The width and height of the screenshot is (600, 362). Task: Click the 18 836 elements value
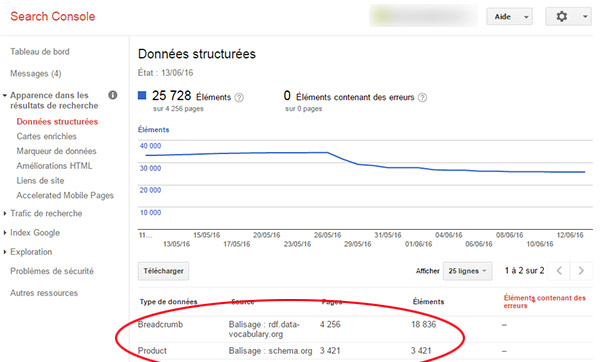pos(424,324)
